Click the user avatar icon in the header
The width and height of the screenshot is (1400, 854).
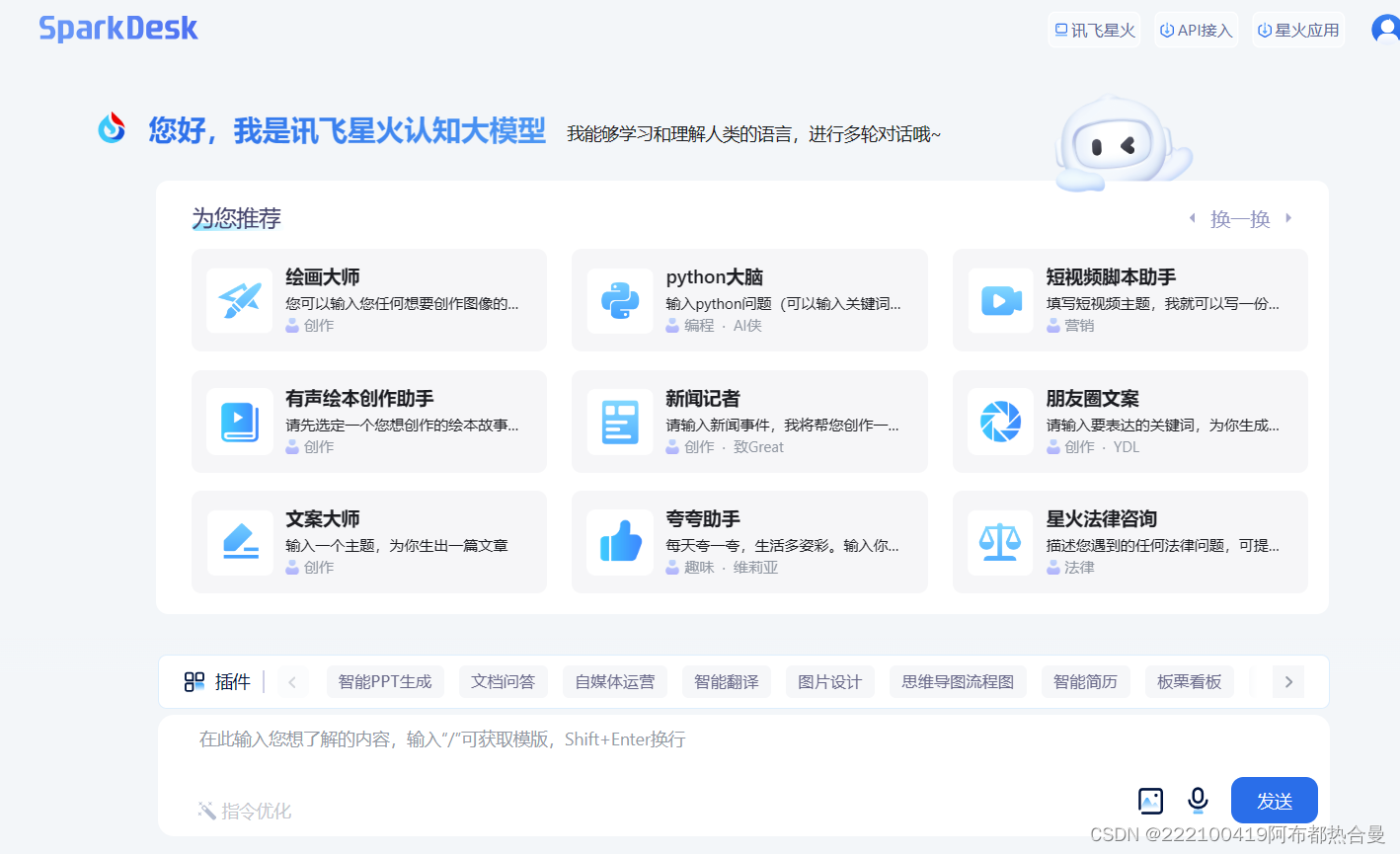point(1386,30)
